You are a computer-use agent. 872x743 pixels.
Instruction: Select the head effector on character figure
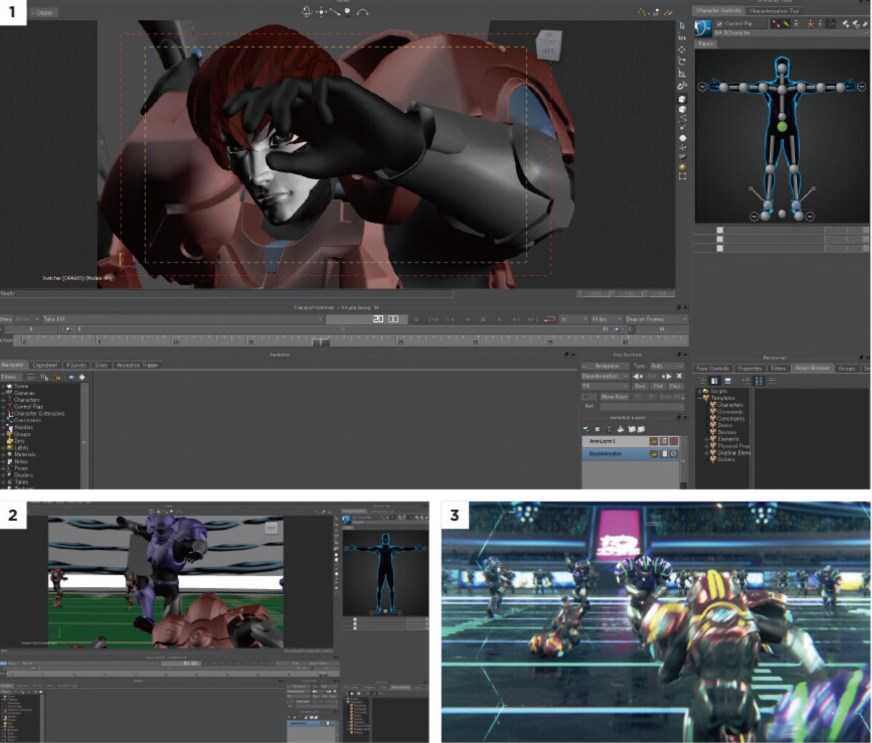782,68
